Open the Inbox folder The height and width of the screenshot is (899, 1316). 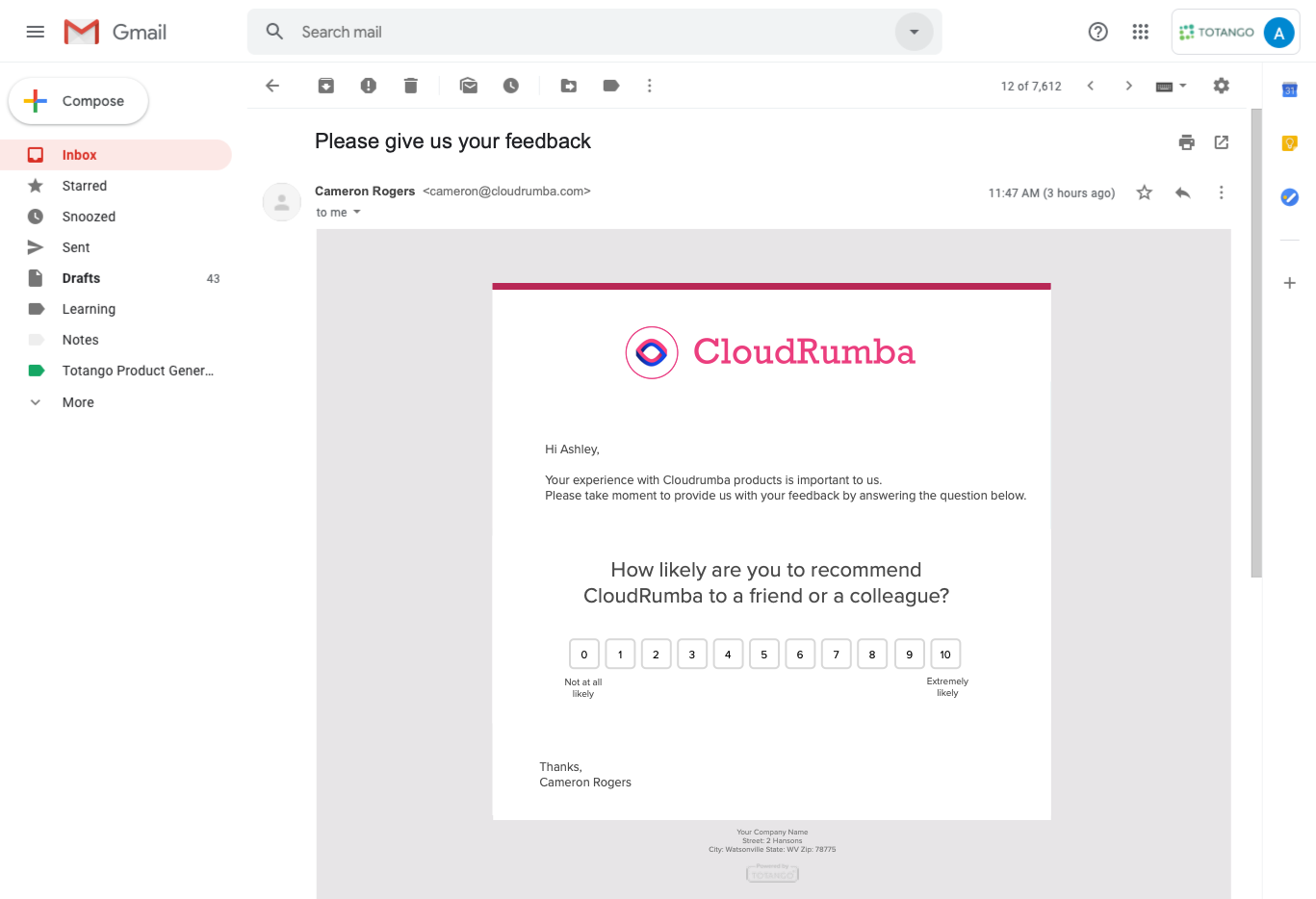(116, 155)
